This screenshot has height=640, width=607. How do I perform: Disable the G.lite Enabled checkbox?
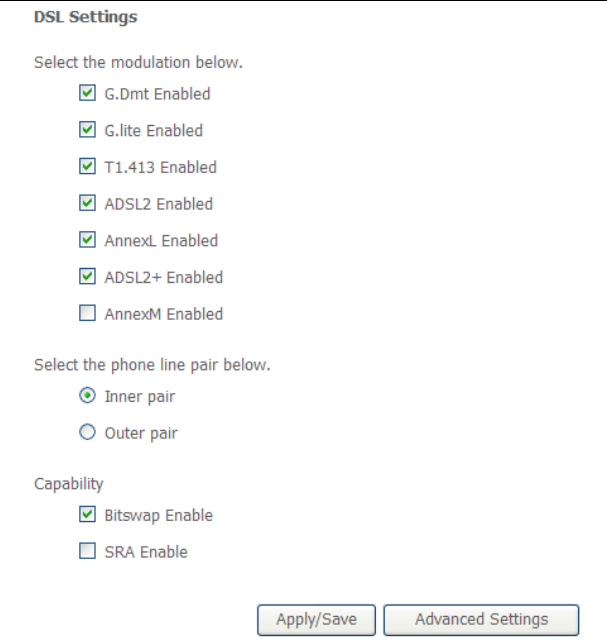click(x=87, y=130)
